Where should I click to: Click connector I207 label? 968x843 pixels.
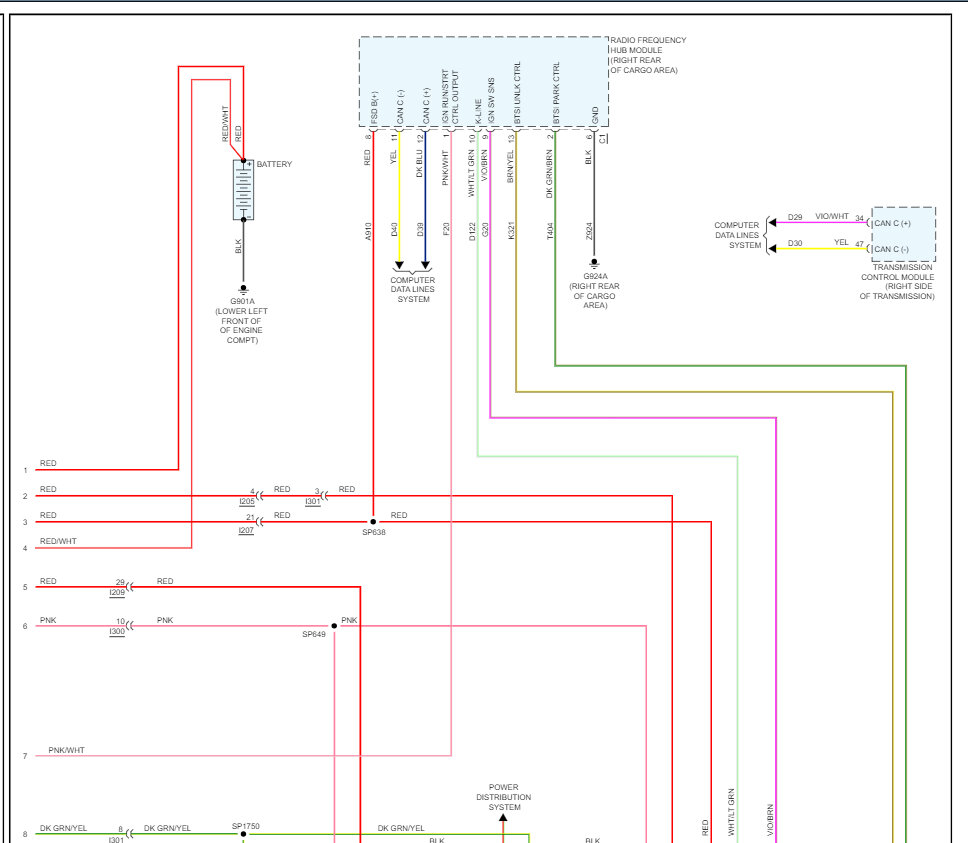[x=246, y=530]
